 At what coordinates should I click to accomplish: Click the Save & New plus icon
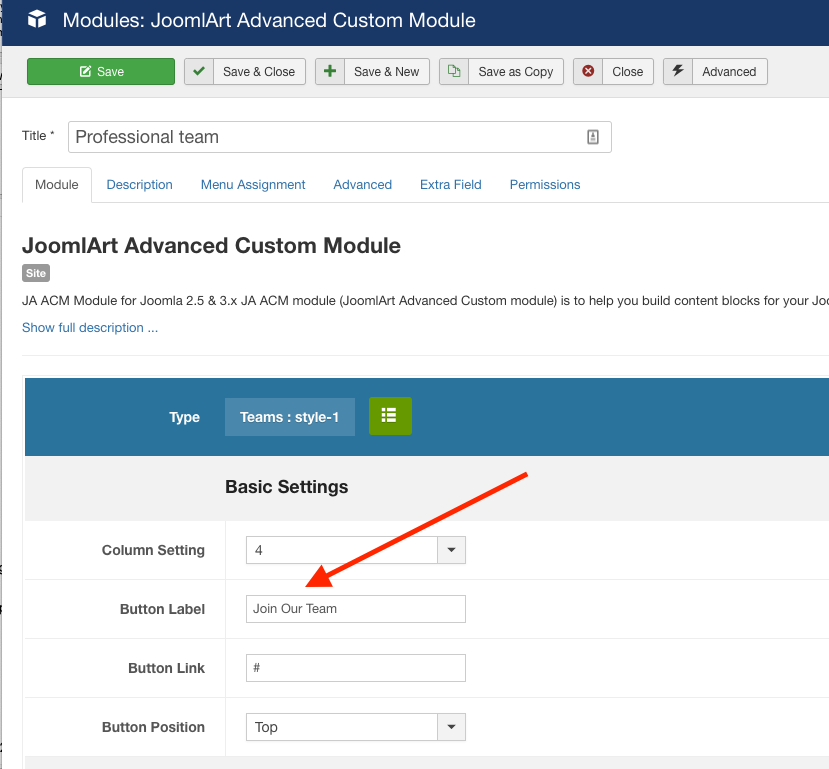(330, 72)
